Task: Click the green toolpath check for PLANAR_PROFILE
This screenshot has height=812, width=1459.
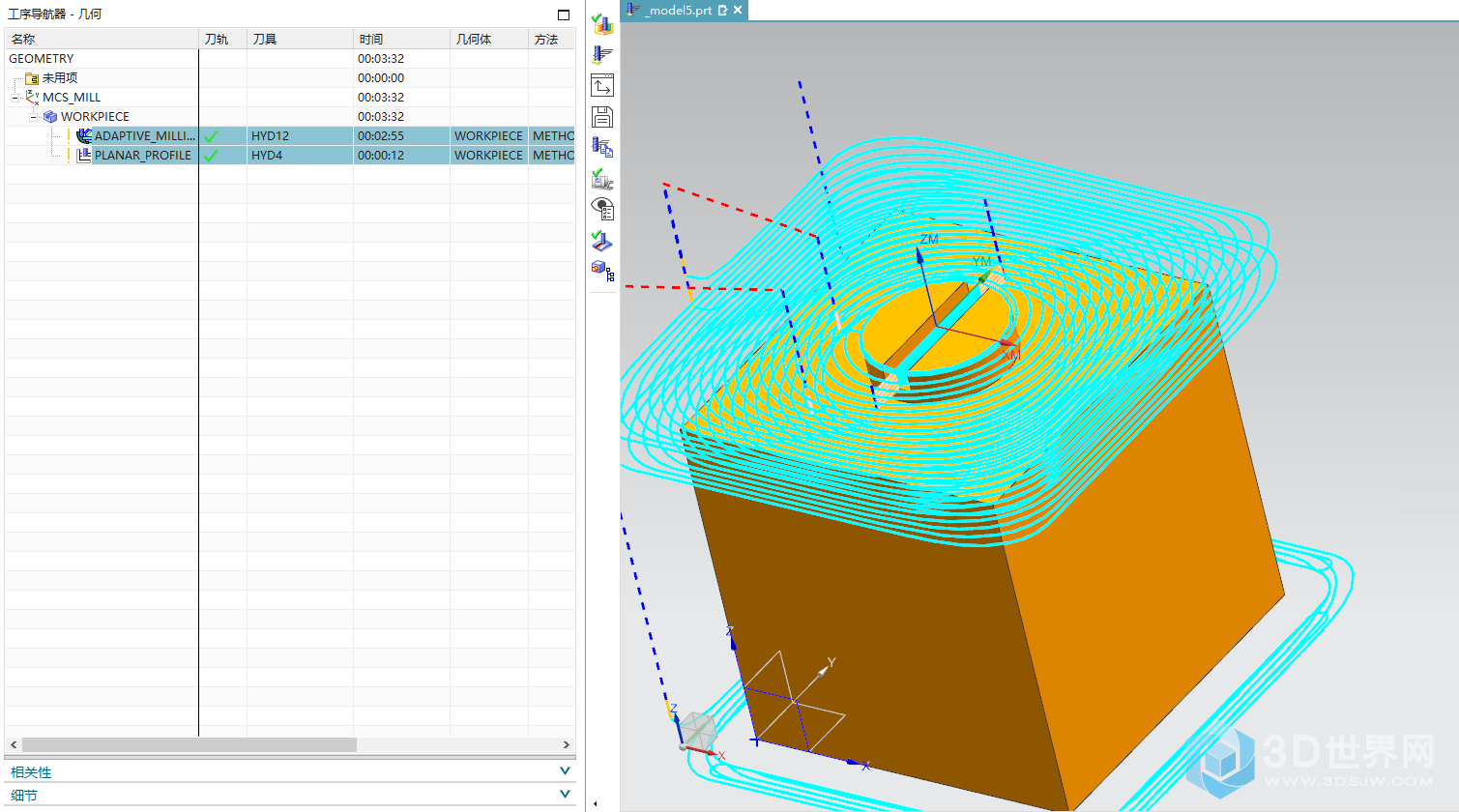Action: coord(211,156)
